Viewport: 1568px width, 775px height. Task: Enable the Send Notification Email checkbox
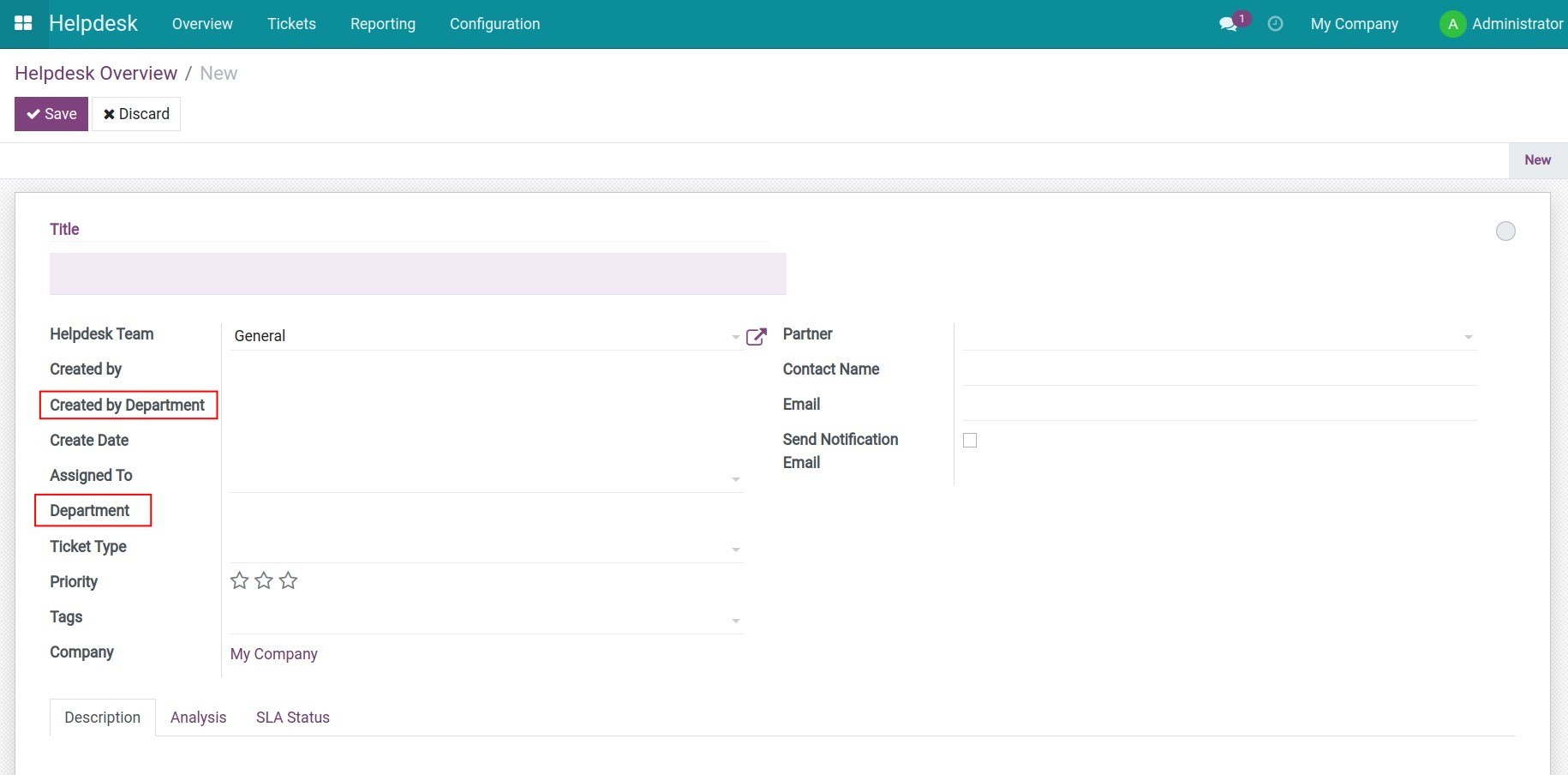point(970,441)
